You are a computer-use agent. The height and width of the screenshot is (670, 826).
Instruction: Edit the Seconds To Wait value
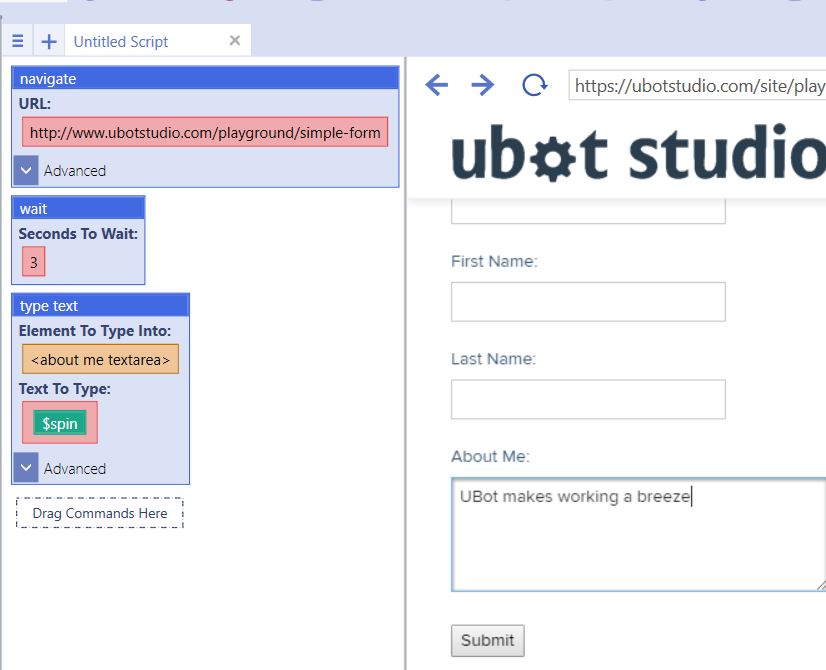pyautogui.click(x=34, y=262)
